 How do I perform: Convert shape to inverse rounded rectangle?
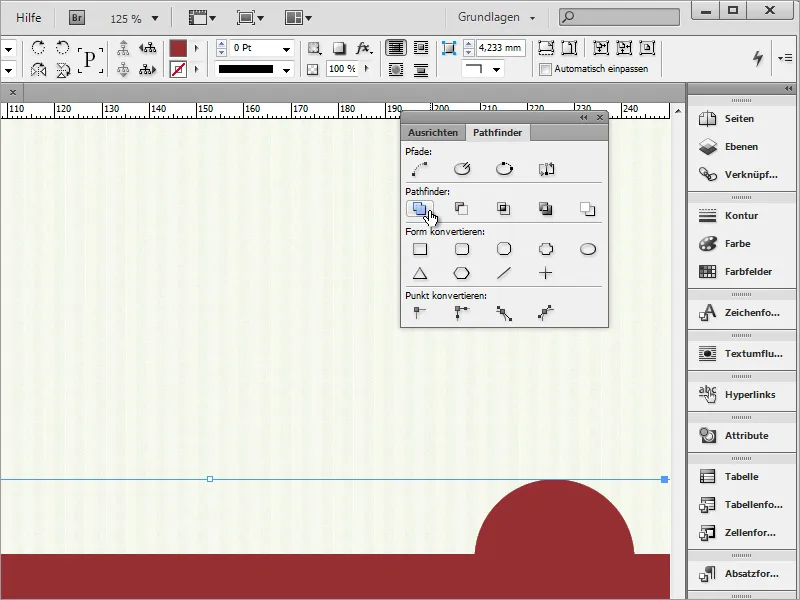point(546,249)
